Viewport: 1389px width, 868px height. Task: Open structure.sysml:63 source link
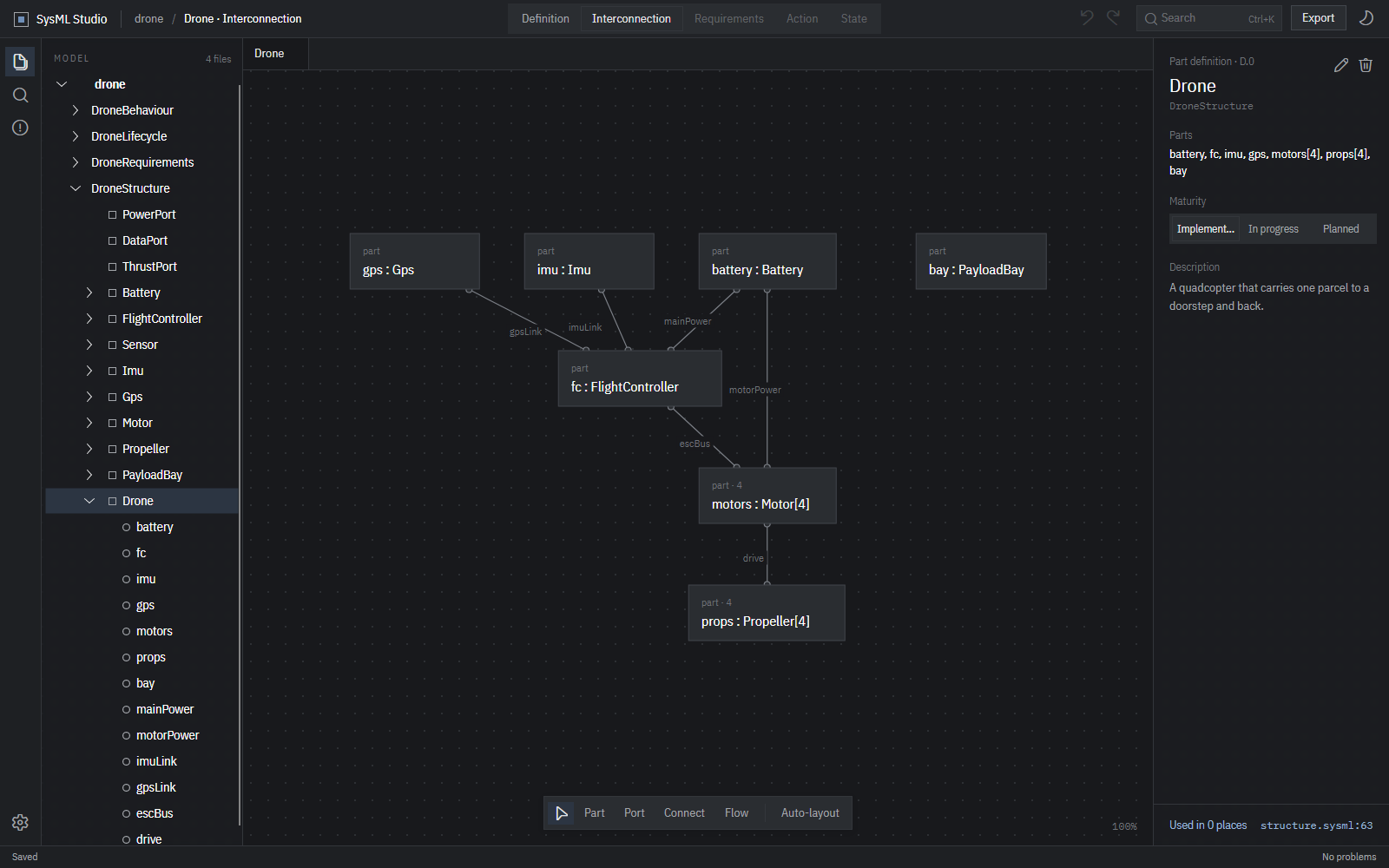coord(1316,825)
